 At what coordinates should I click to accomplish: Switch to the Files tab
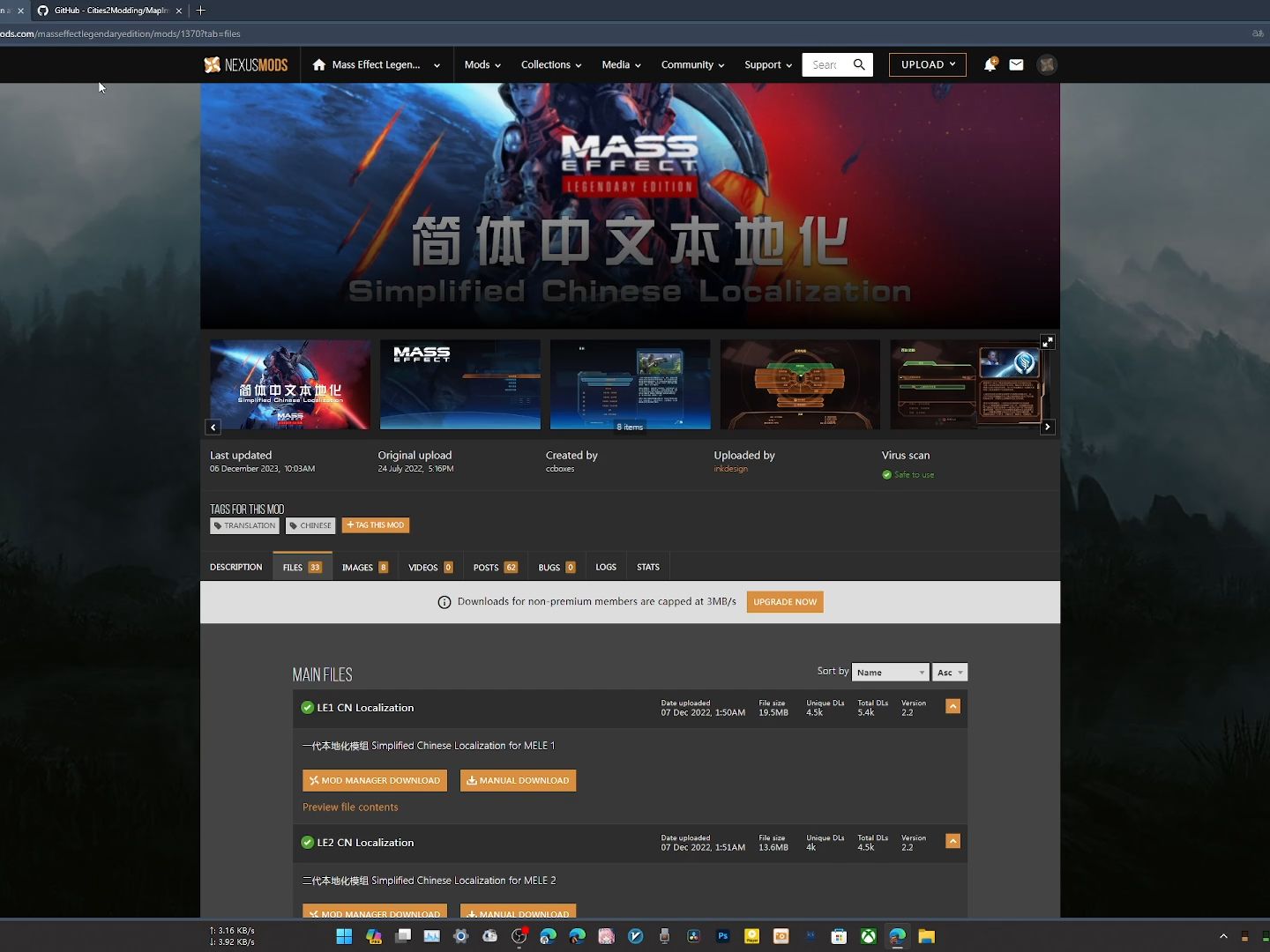tap(302, 567)
